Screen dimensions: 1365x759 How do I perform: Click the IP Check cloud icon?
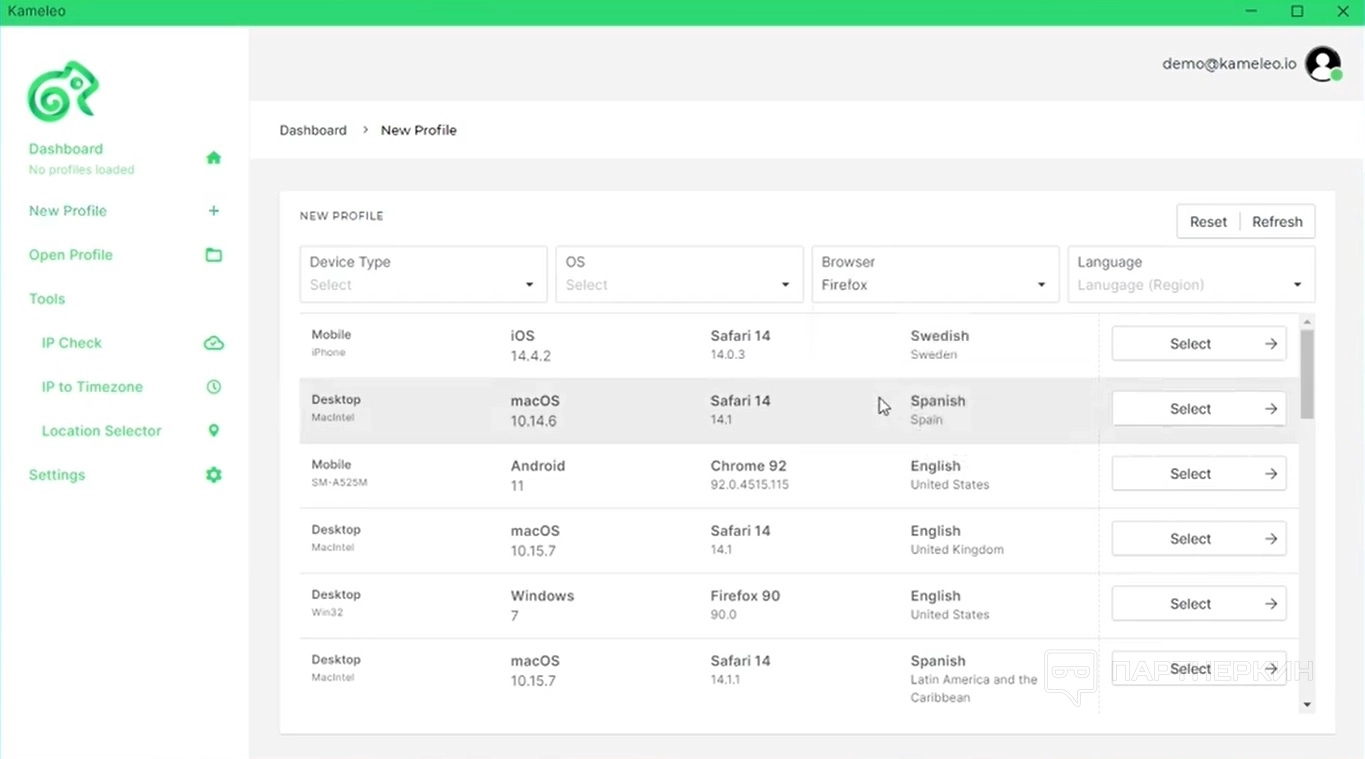coord(213,343)
